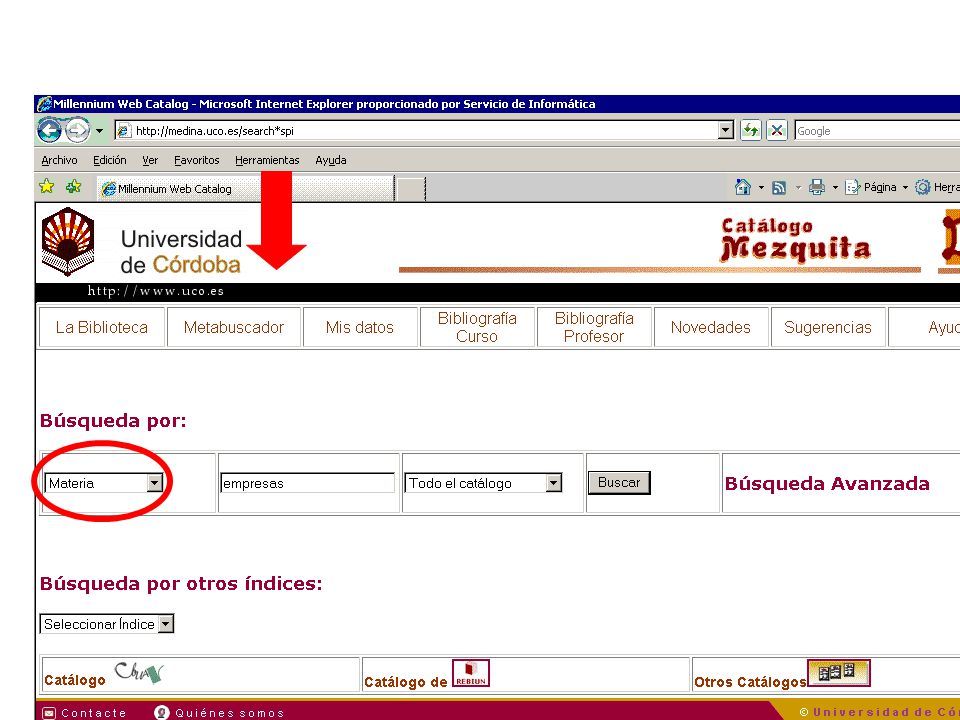Click the Home icon in toolbar
Image resolution: width=960 pixels, height=720 pixels.
pyautogui.click(x=743, y=187)
